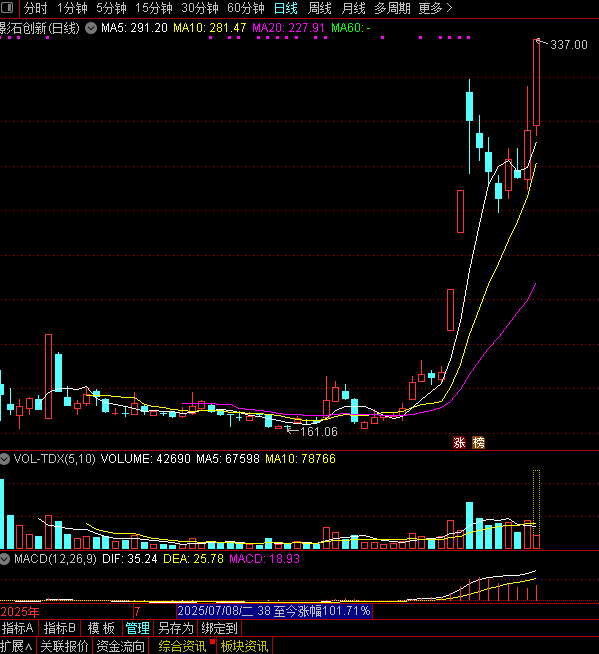Screen dimensions: 599x654
Task: Click the 337.00 high price marker
Action: click(569, 45)
